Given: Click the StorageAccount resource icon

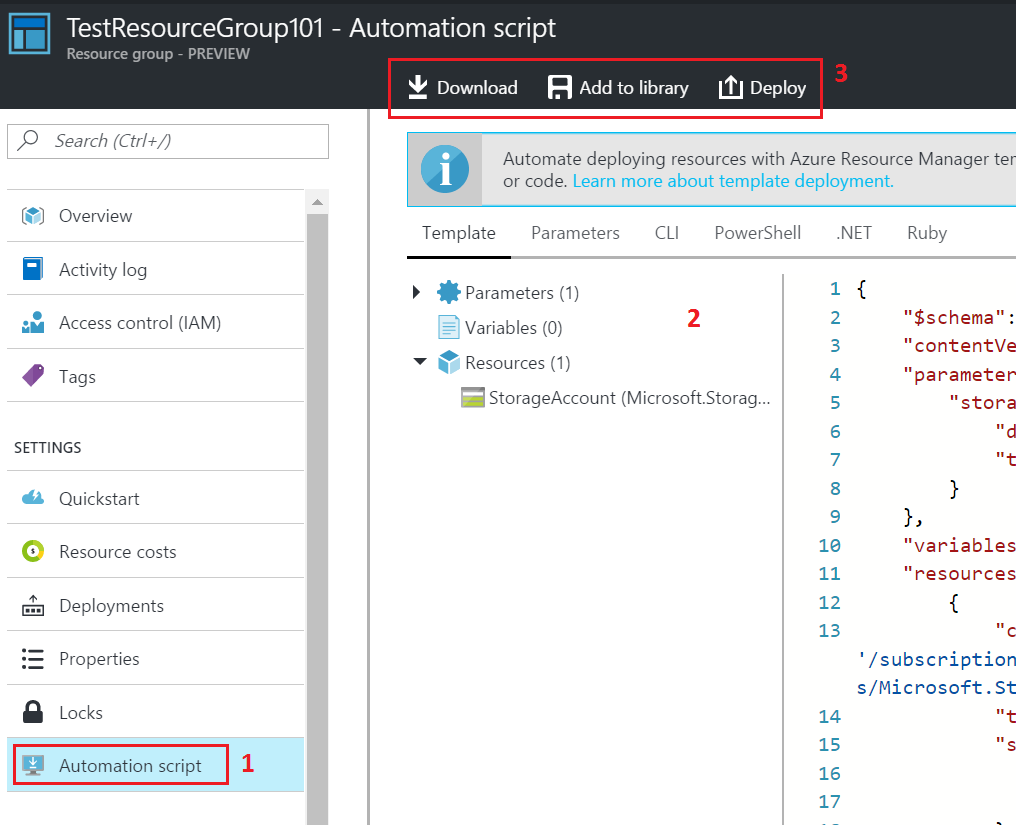Looking at the screenshot, I should (x=472, y=397).
